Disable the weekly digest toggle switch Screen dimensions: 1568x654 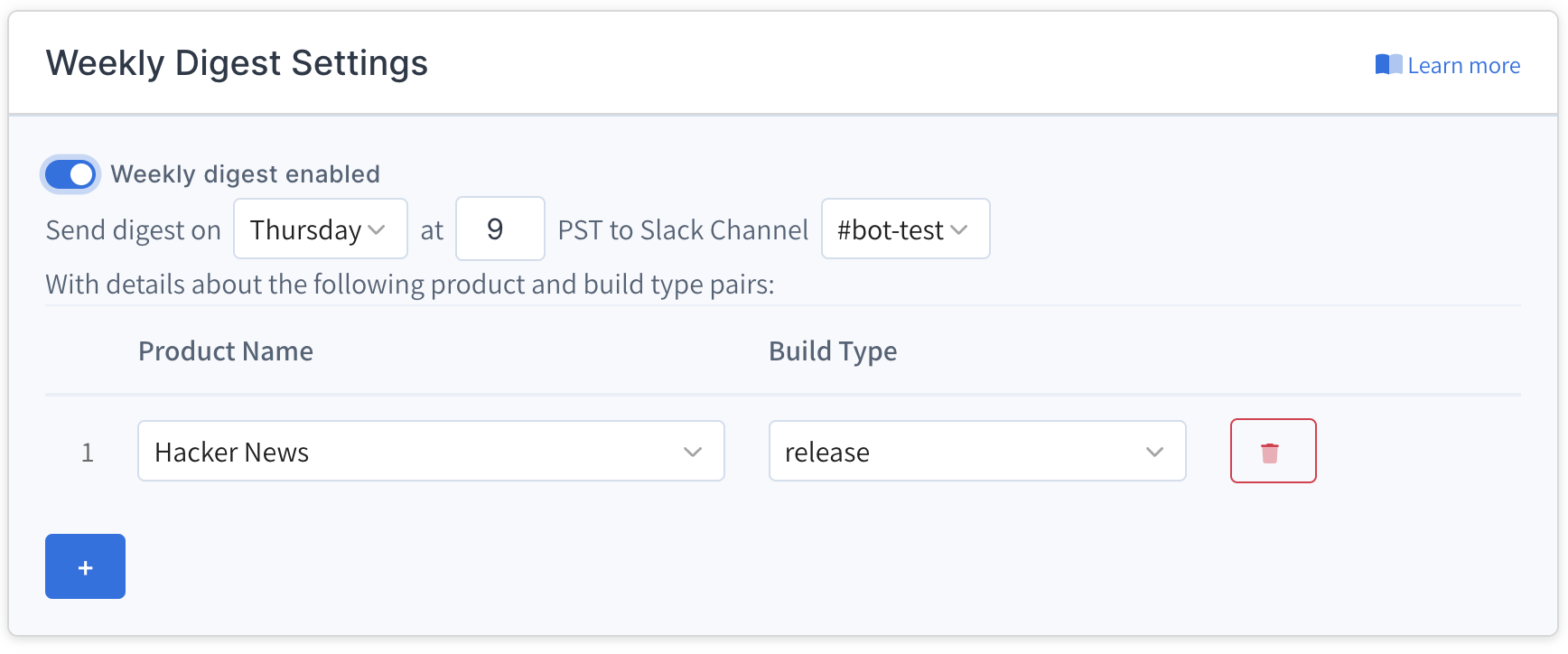[x=70, y=174]
